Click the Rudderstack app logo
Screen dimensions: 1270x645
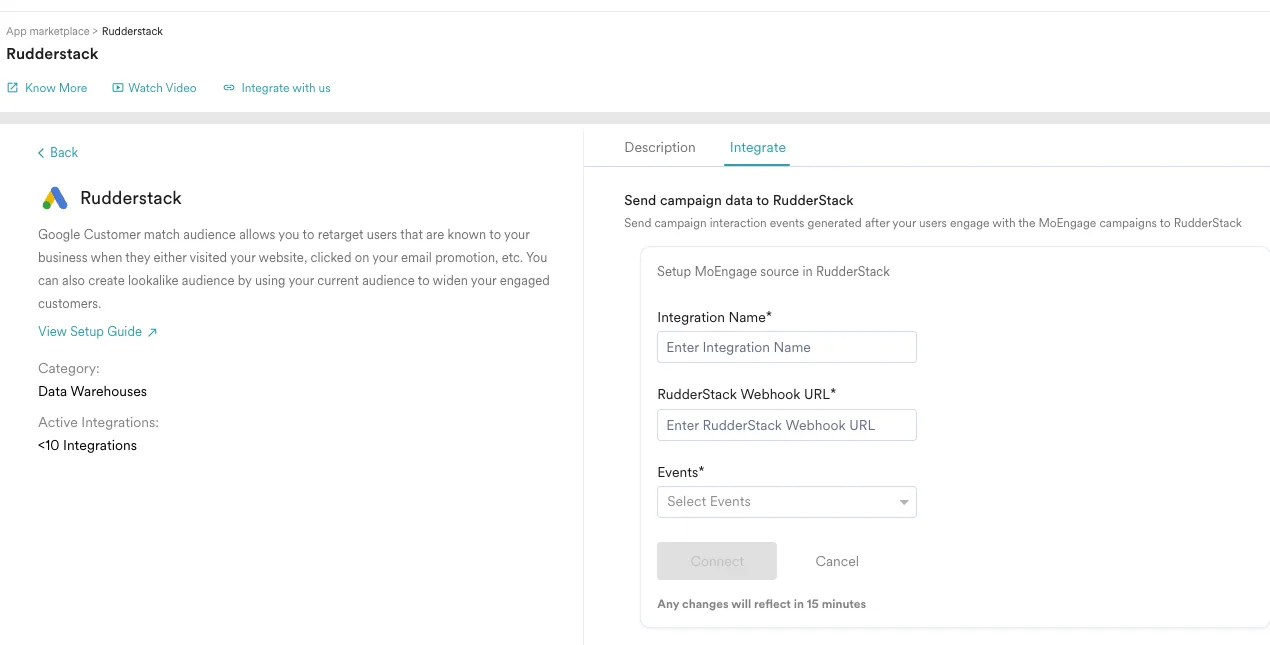tap(55, 198)
